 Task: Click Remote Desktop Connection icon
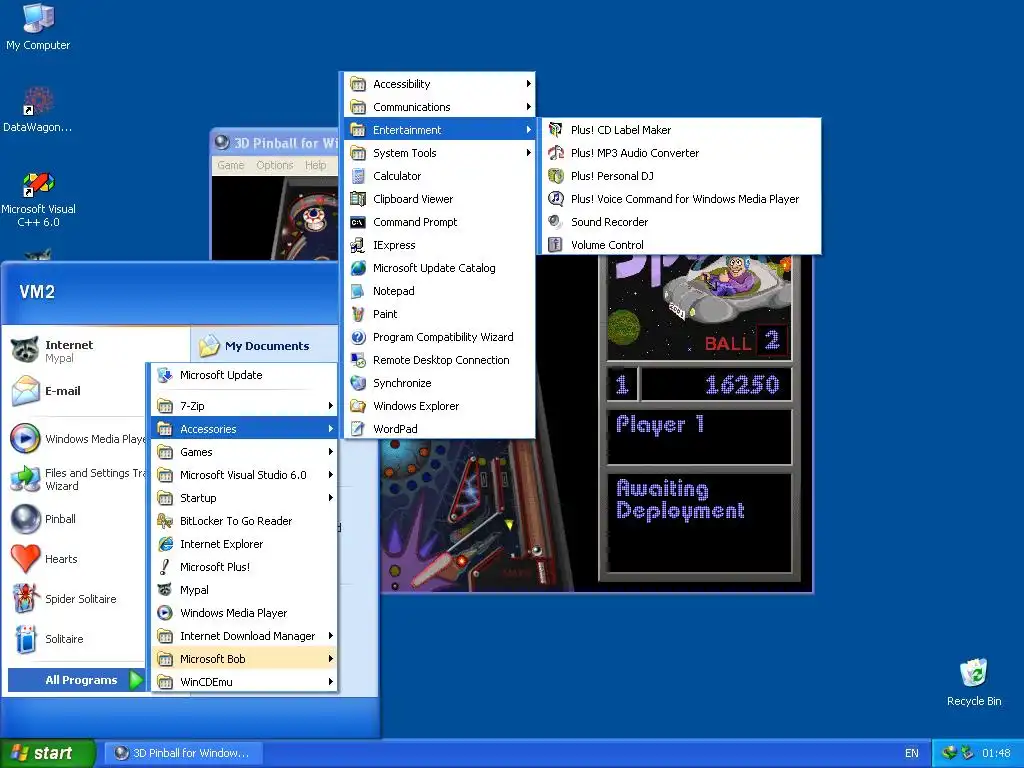click(357, 360)
